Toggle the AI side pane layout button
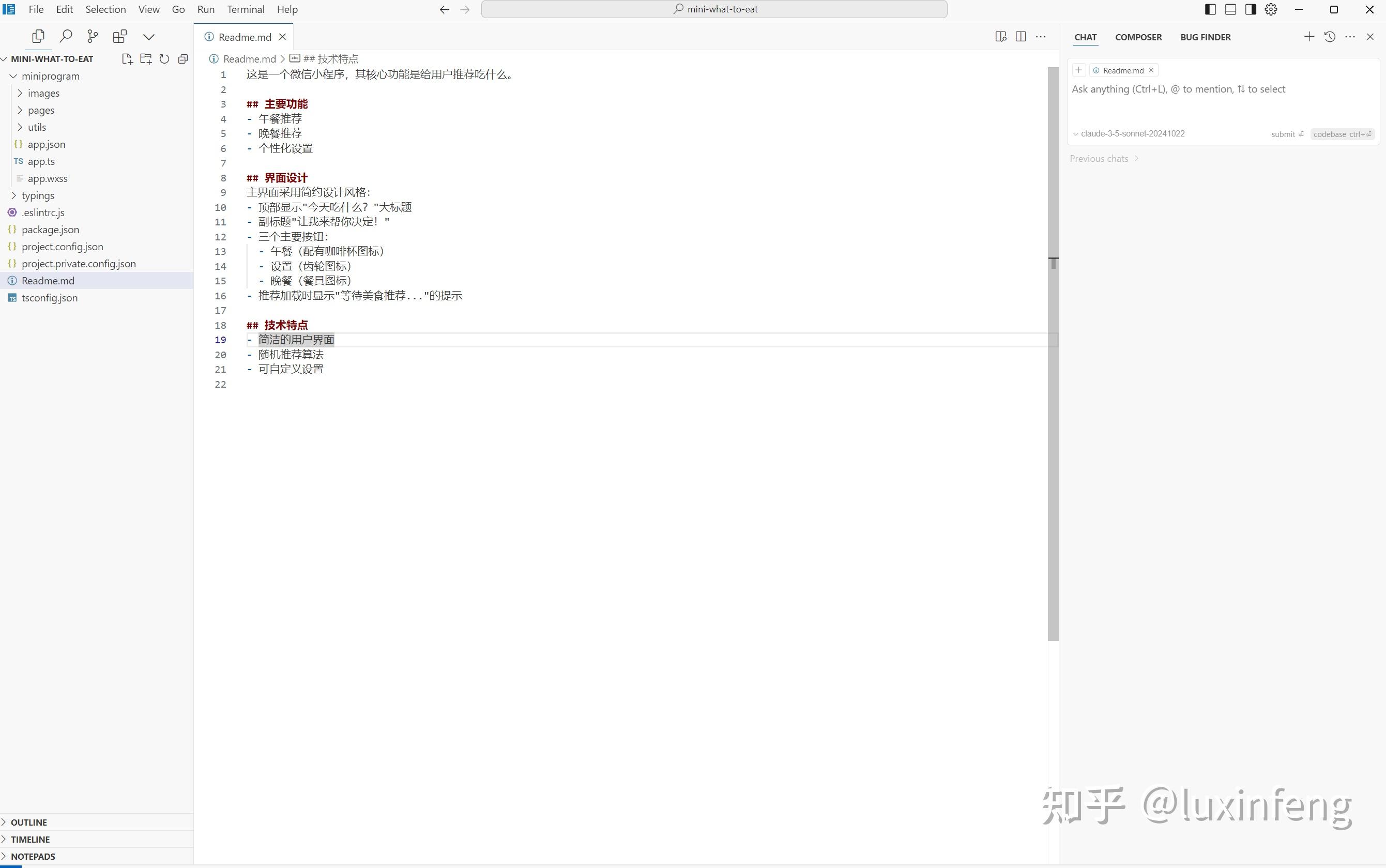 [x=1250, y=9]
